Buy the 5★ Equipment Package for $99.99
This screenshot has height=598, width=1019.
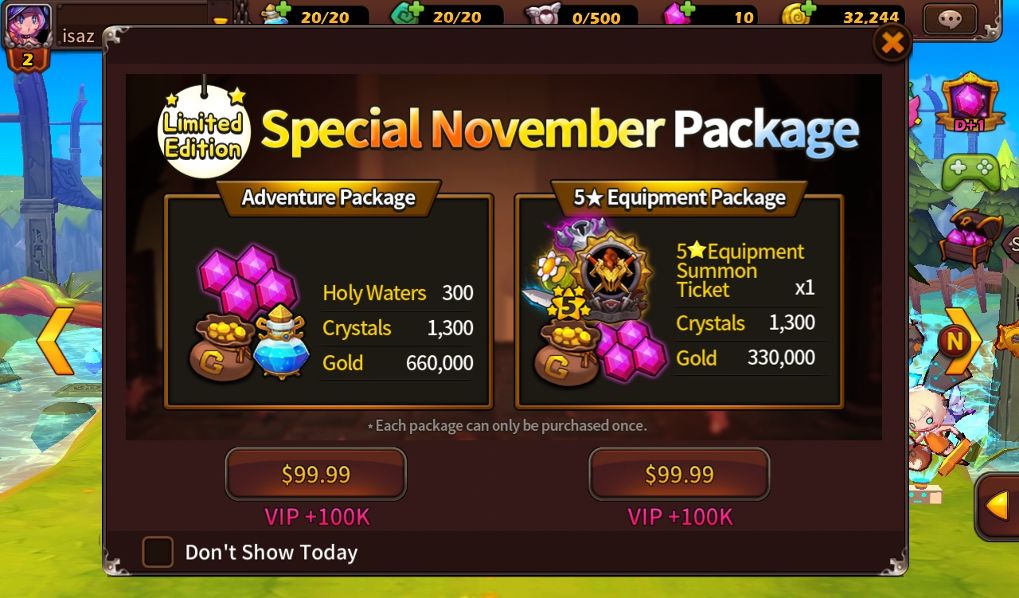click(x=679, y=474)
